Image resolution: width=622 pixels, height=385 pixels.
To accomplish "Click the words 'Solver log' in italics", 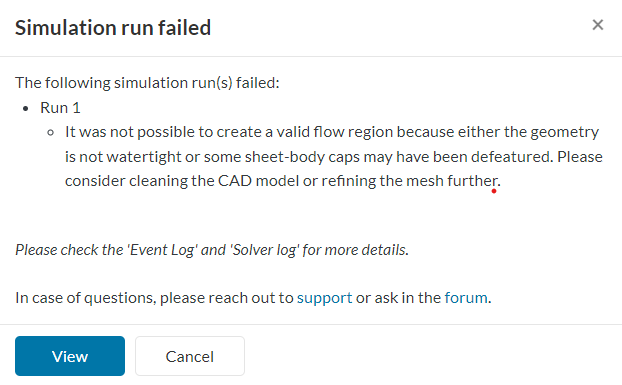I will [x=264, y=250].
